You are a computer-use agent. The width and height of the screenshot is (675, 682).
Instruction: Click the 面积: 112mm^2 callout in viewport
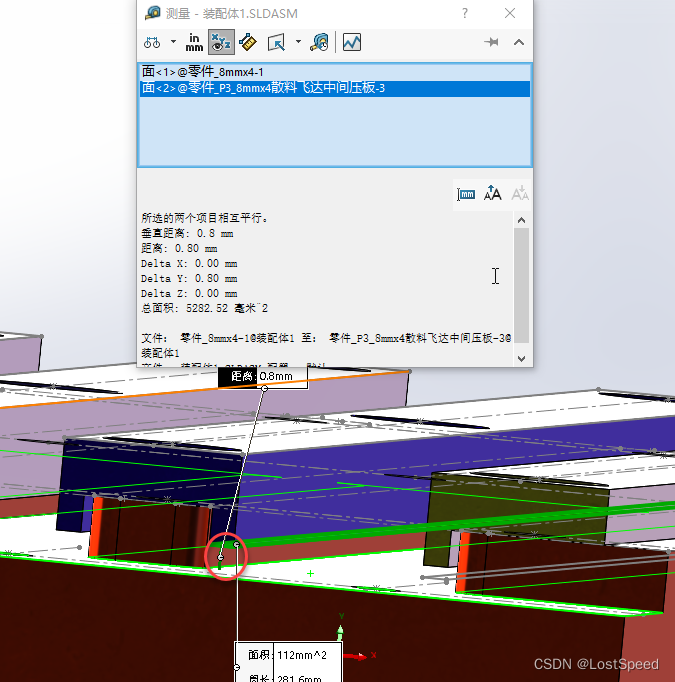[x=288, y=655]
